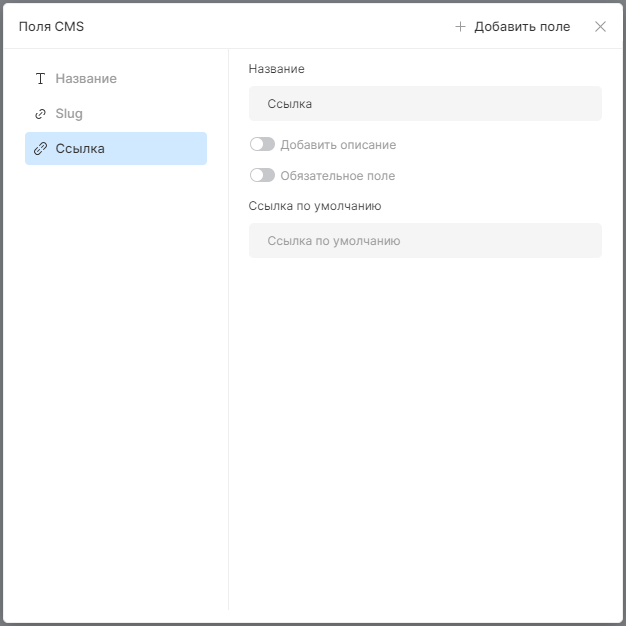Click the Ссылка по умолчанию heading label
The image size is (626, 626).
pos(315,206)
